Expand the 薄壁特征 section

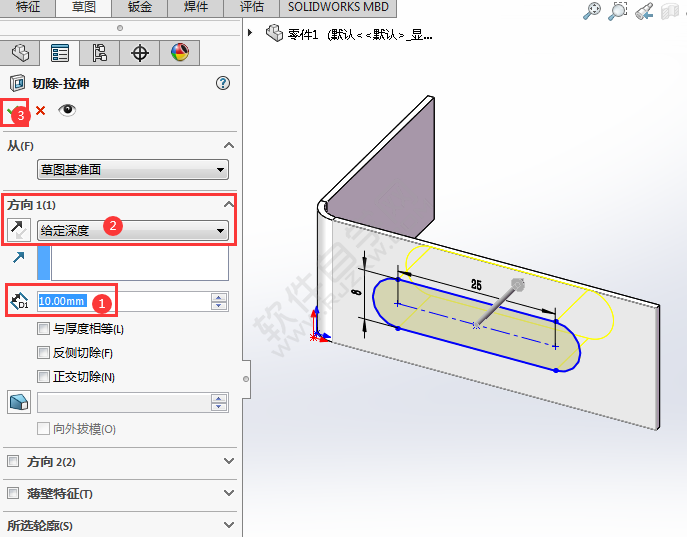pos(229,493)
